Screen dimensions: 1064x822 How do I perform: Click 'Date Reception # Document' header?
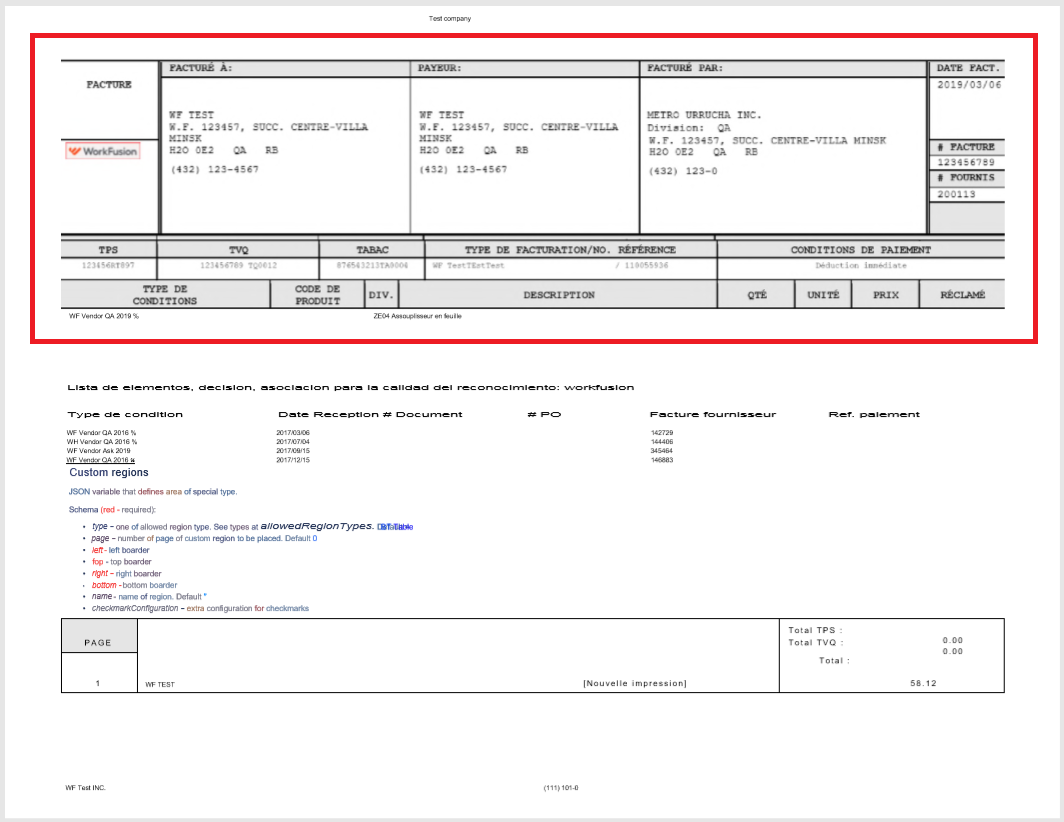coord(370,415)
